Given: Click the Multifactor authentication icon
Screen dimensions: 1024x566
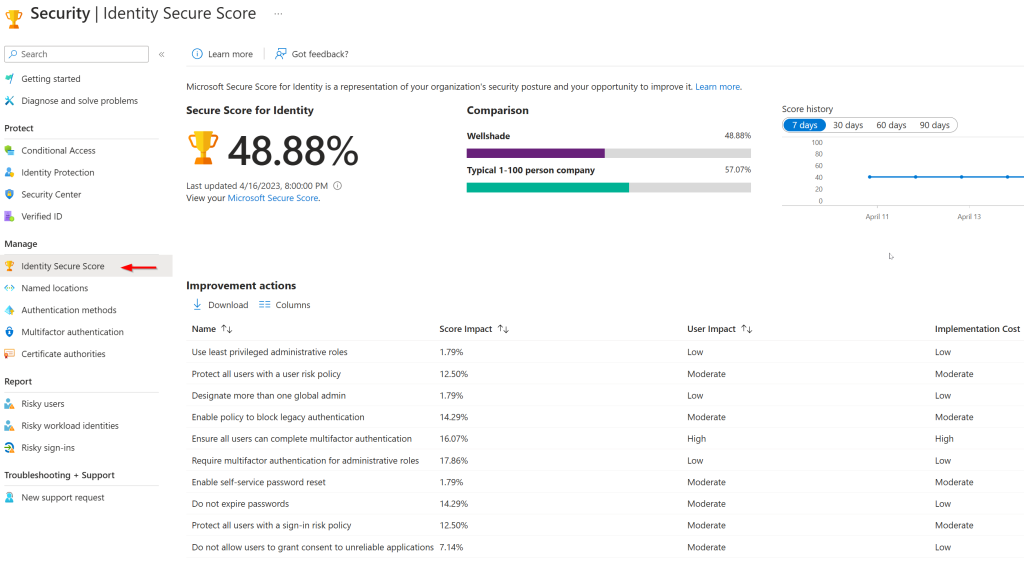Looking at the screenshot, I should (9, 332).
